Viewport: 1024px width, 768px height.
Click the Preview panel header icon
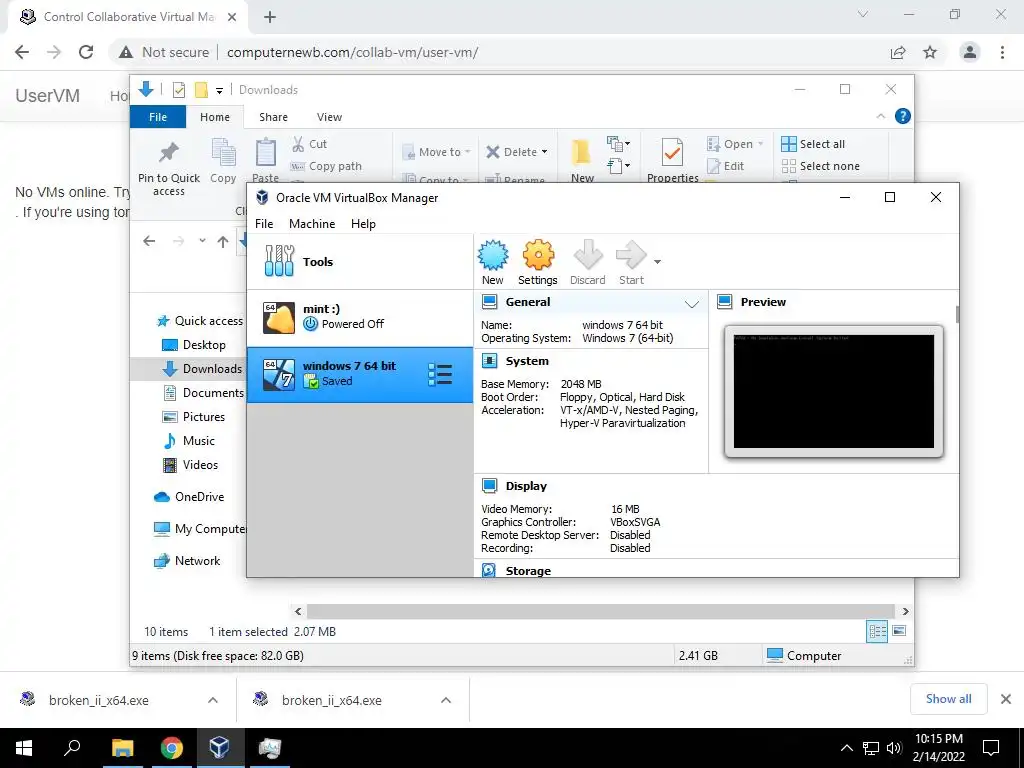[x=724, y=302]
